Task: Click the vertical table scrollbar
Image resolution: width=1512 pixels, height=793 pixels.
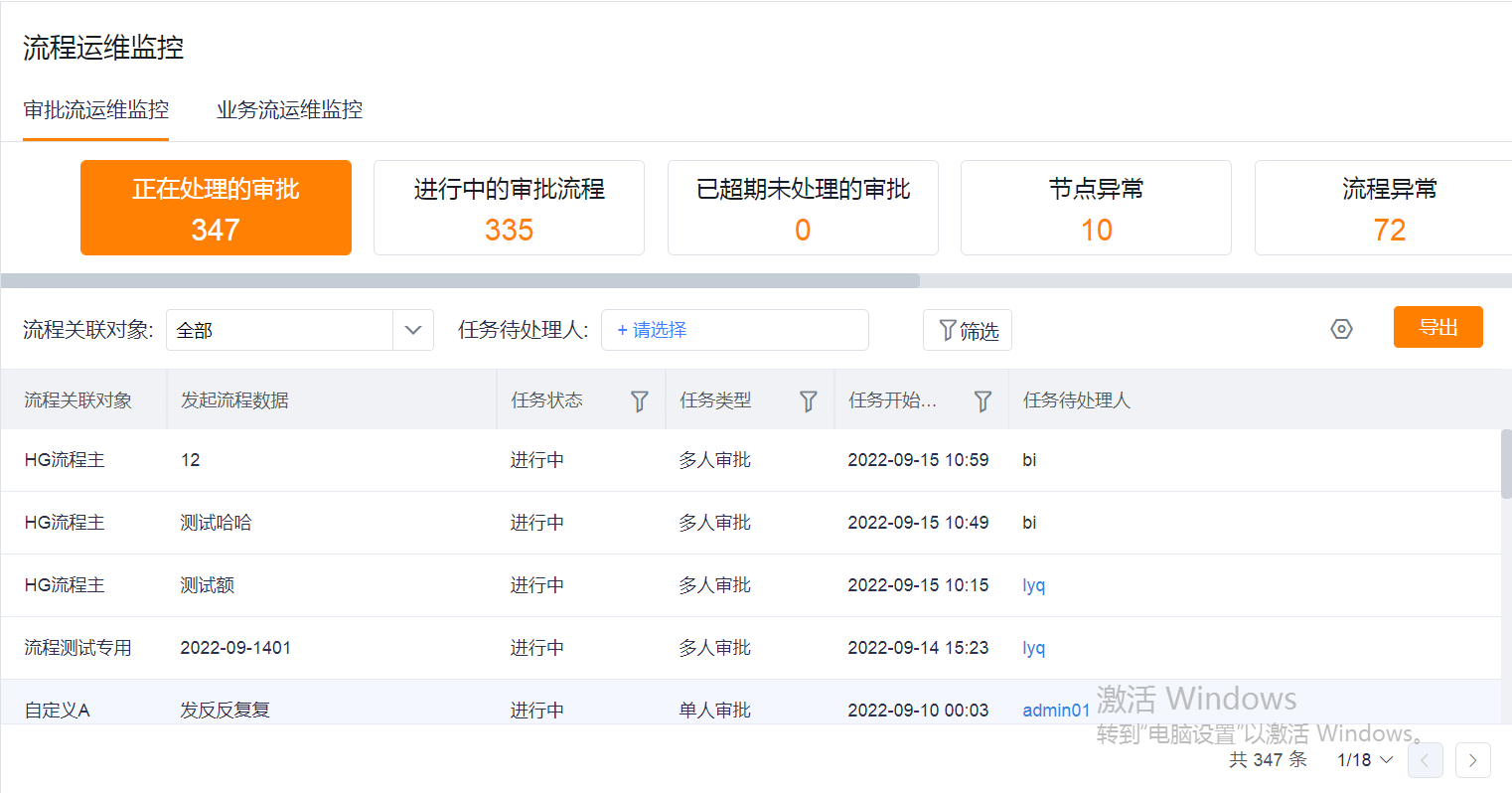Action: [x=1506, y=463]
